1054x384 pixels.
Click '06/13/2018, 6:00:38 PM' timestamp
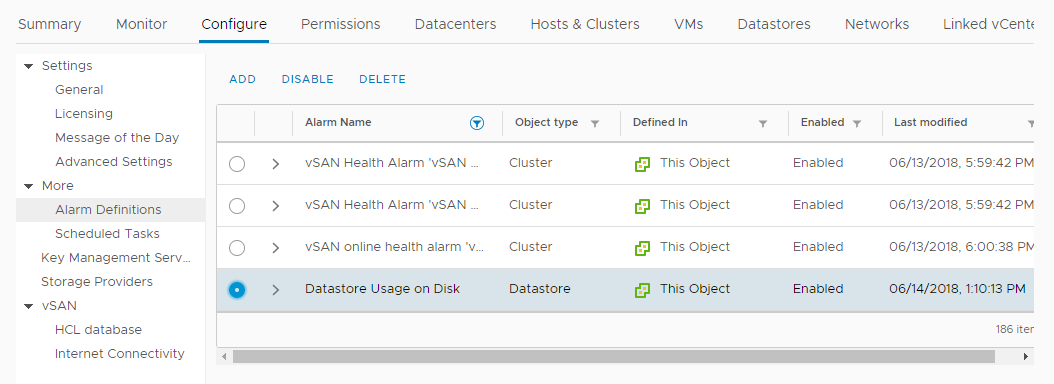tap(961, 247)
